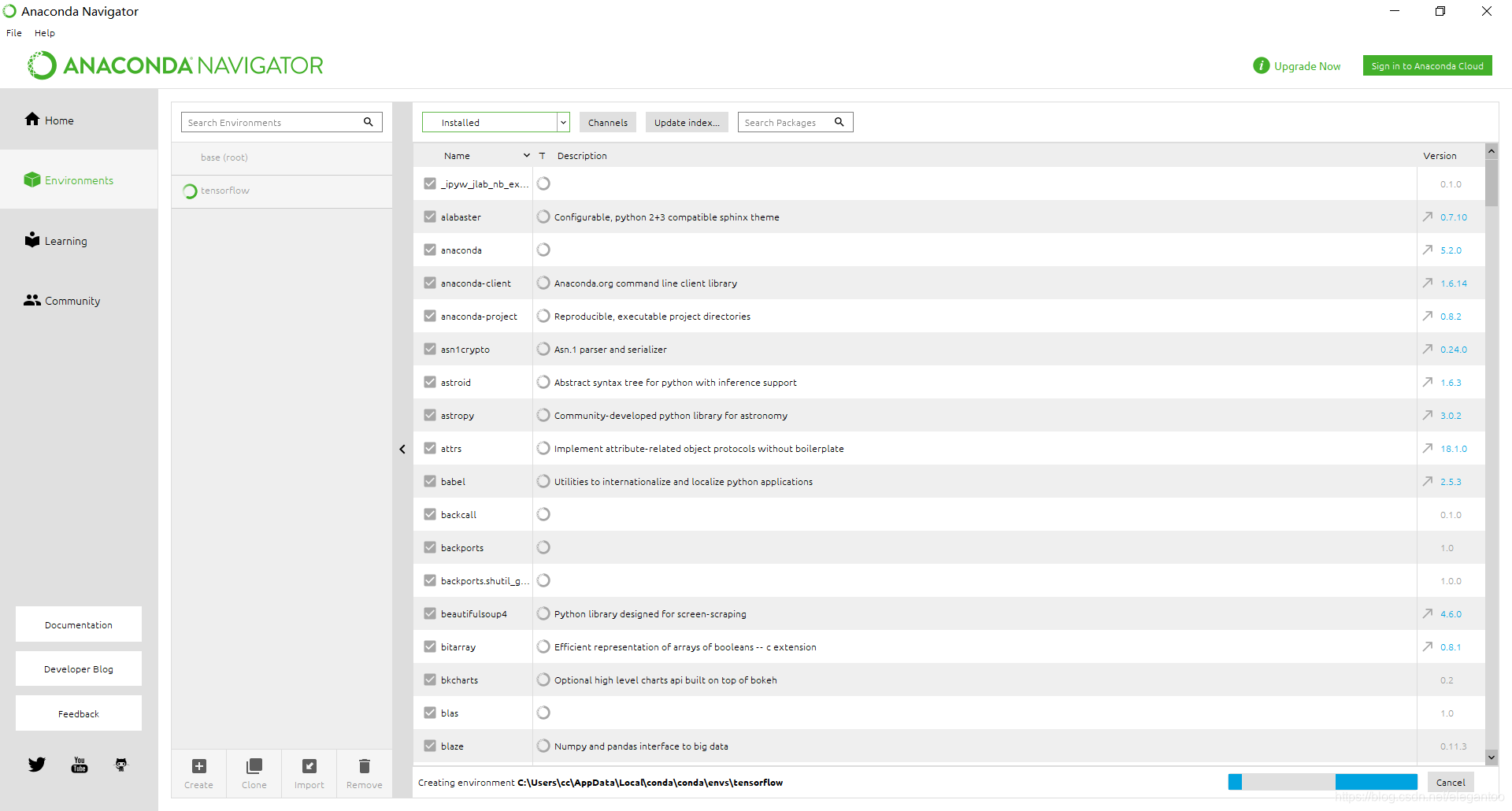
Task: Select the tensorflow environment
Action: coord(282,191)
